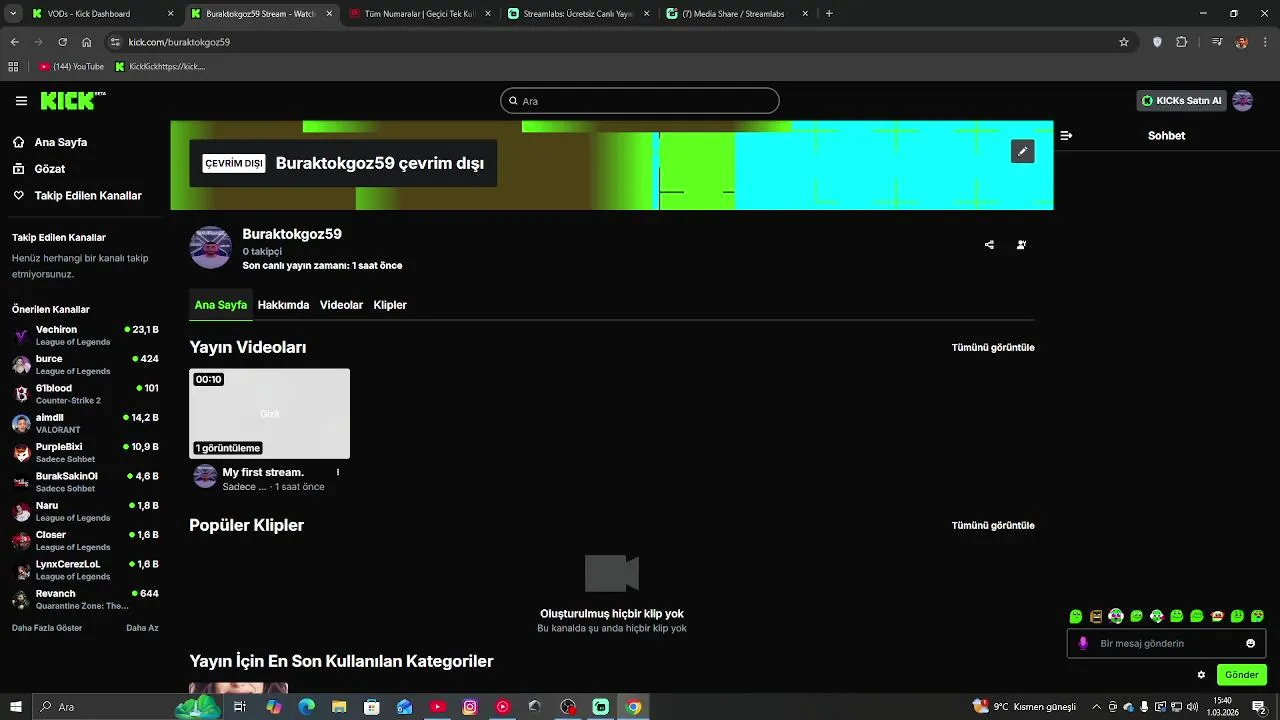Switch to Tüm Numaralar browser tab
The width and height of the screenshot is (1280, 720).
[419, 14]
